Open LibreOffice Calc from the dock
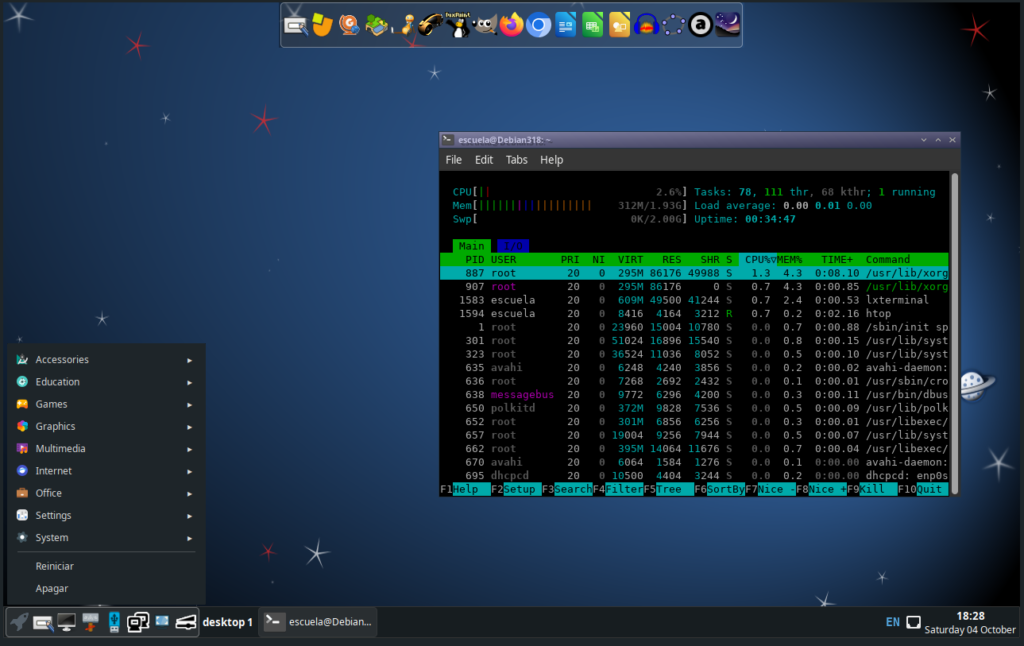This screenshot has width=1024, height=646. 593,25
